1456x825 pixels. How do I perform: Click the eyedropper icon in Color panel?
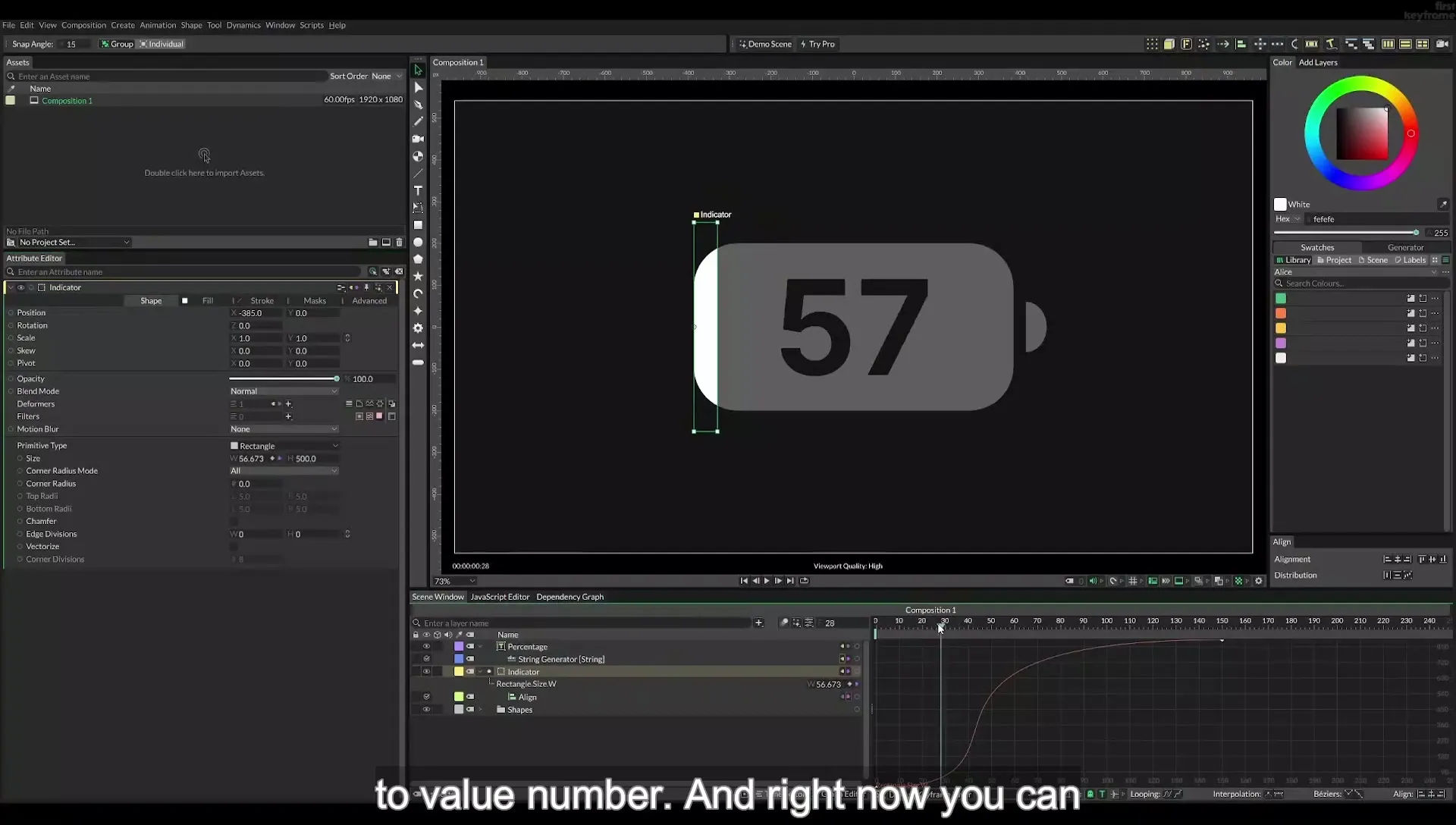click(x=1443, y=204)
